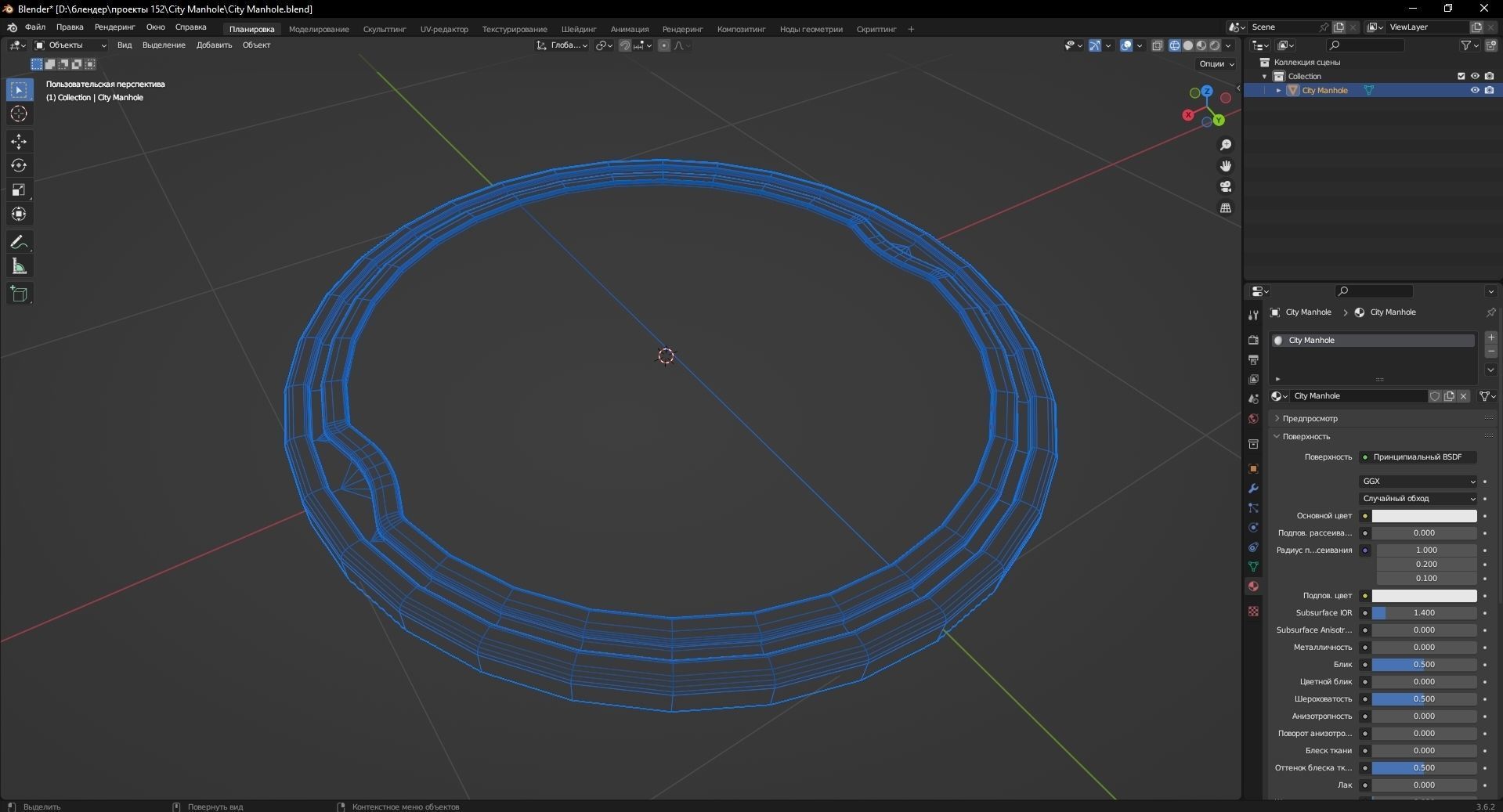Switch to the Скульптинг workspace tab
Screen dimensions: 1503x812
(385, 30)
